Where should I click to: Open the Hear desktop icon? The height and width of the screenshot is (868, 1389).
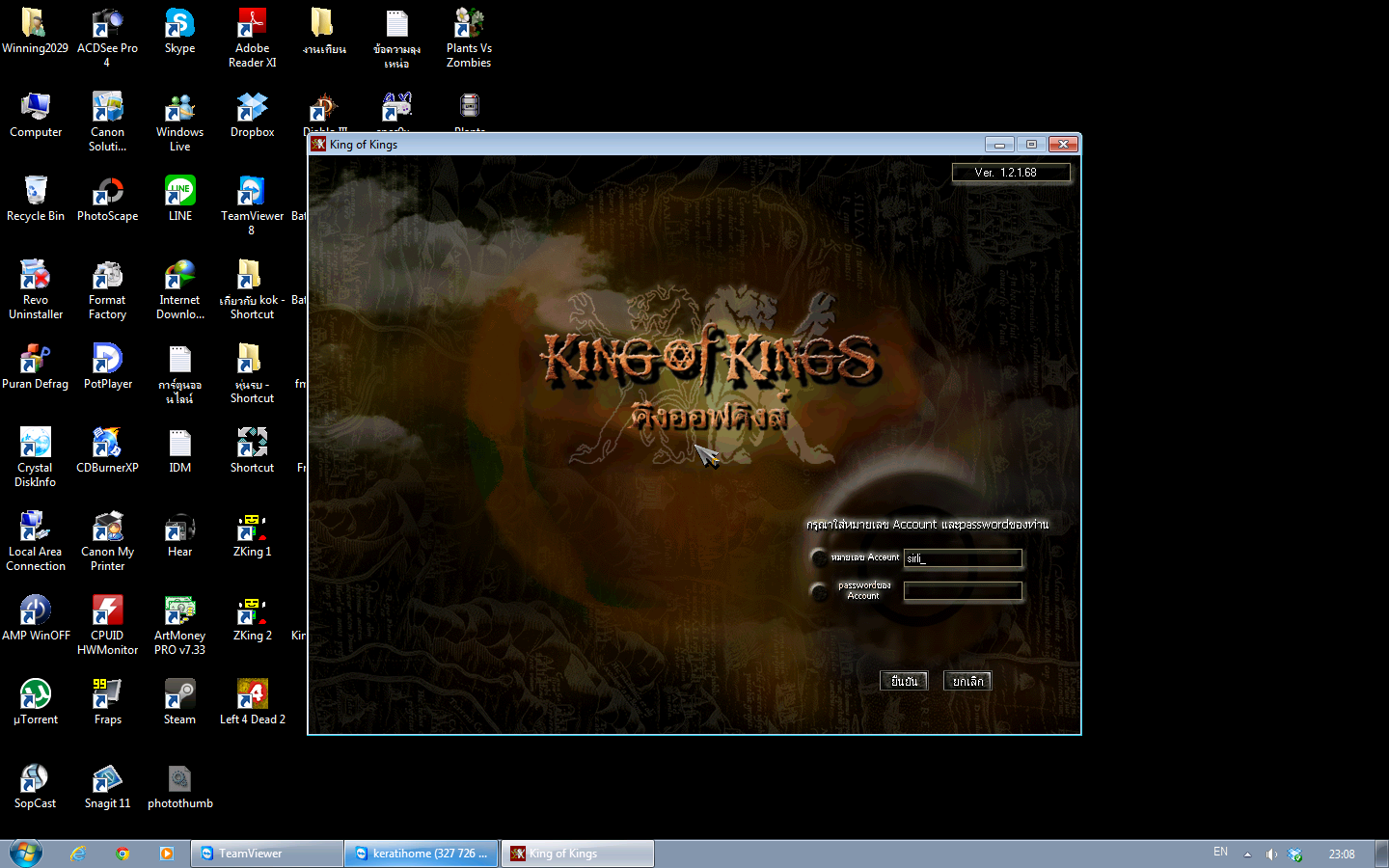(179, 534)
